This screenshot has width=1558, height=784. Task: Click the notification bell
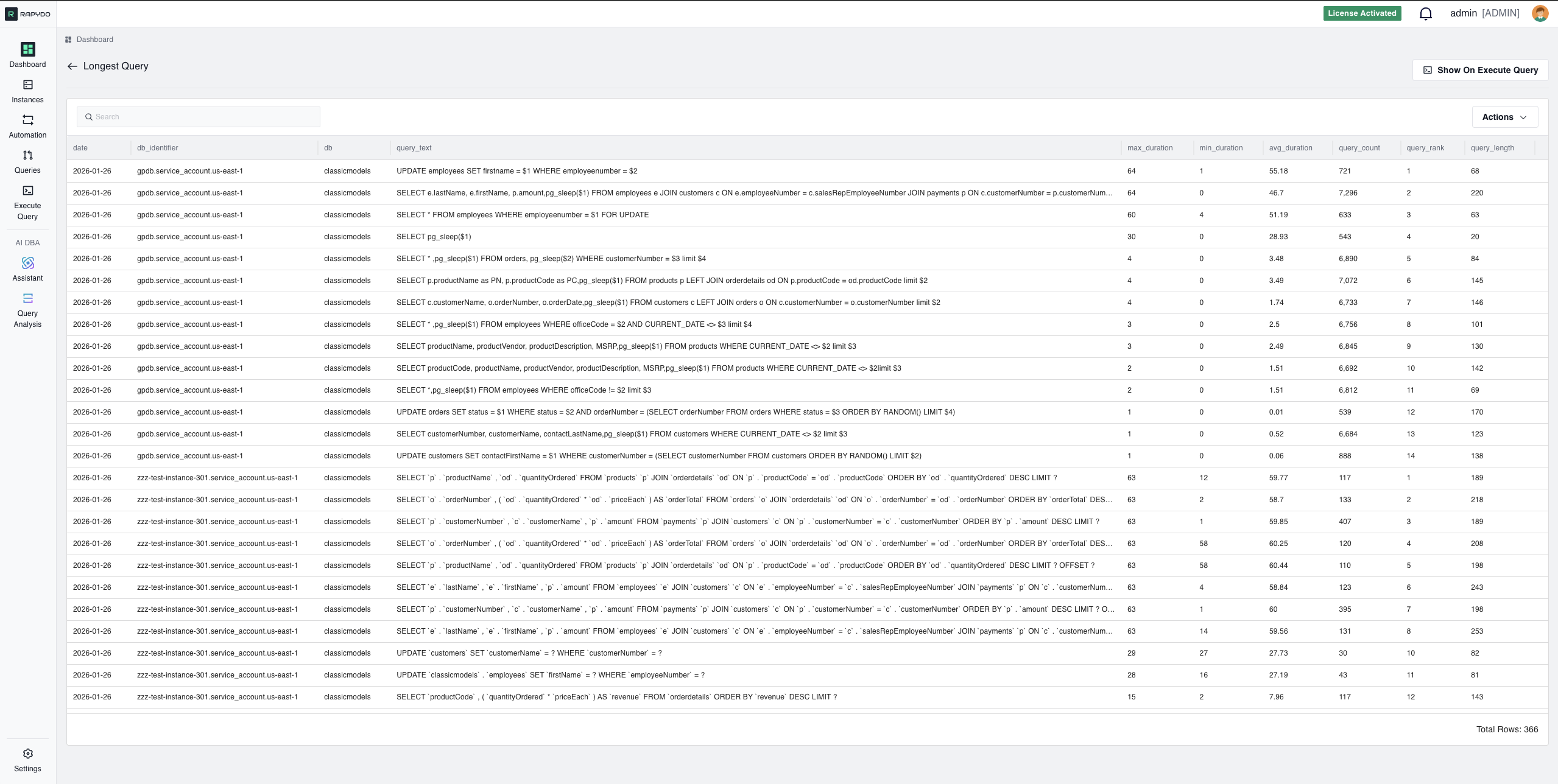point(1426,13)
